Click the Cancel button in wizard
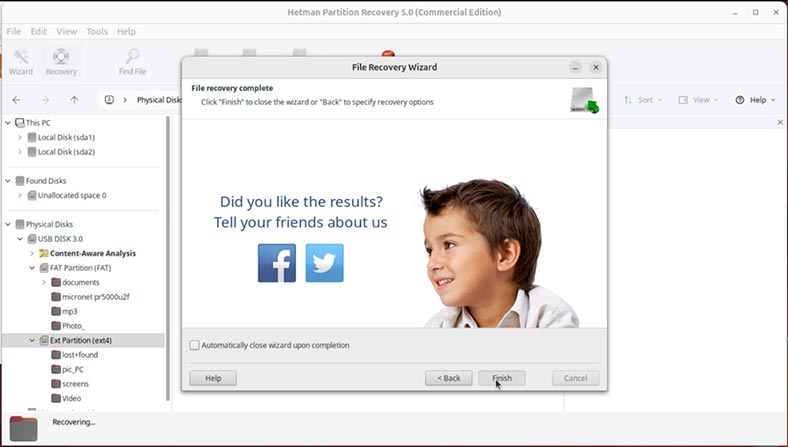The height and width of the screenshot is (447, 788). pos(575,378)
